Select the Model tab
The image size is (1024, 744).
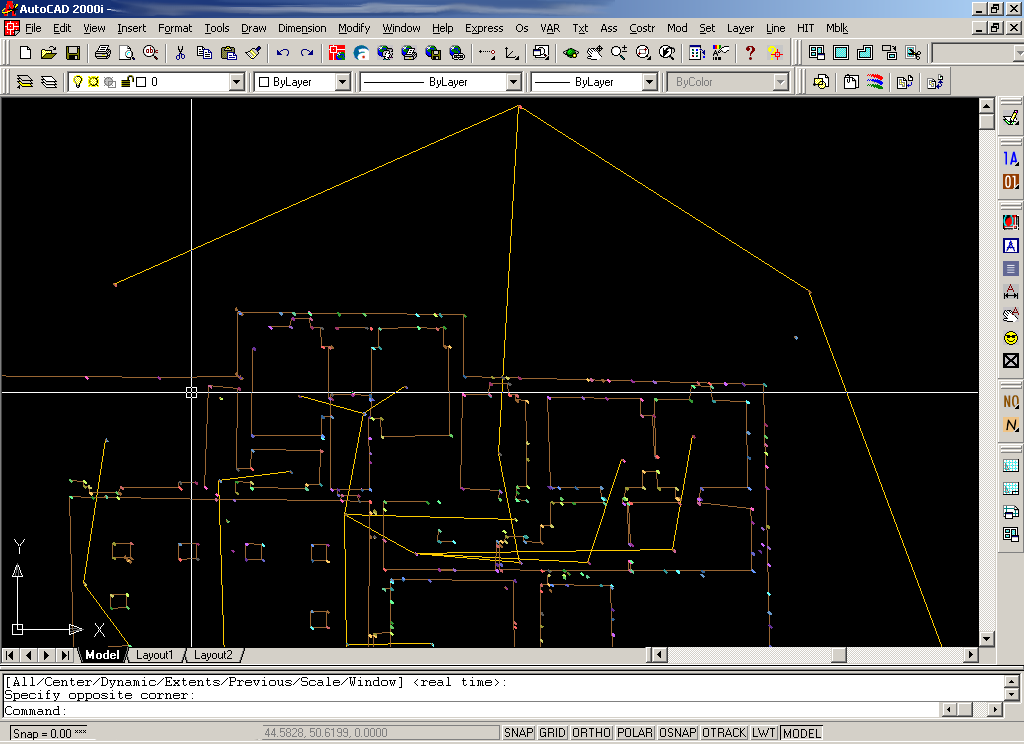click(x=102, y=655)
